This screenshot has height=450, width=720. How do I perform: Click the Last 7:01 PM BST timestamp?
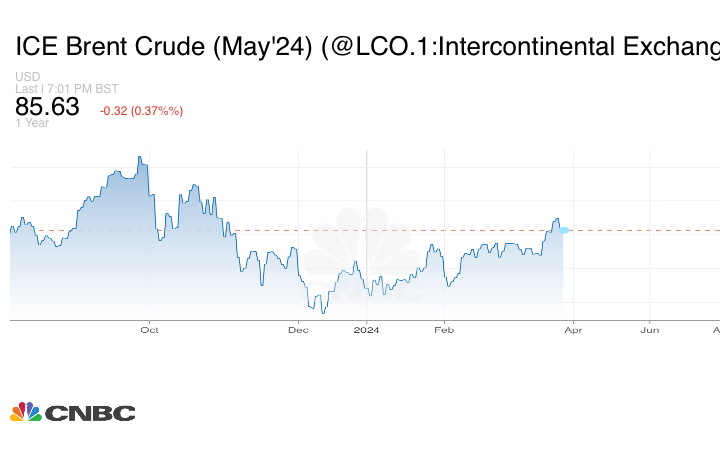(x=66, y=89)
